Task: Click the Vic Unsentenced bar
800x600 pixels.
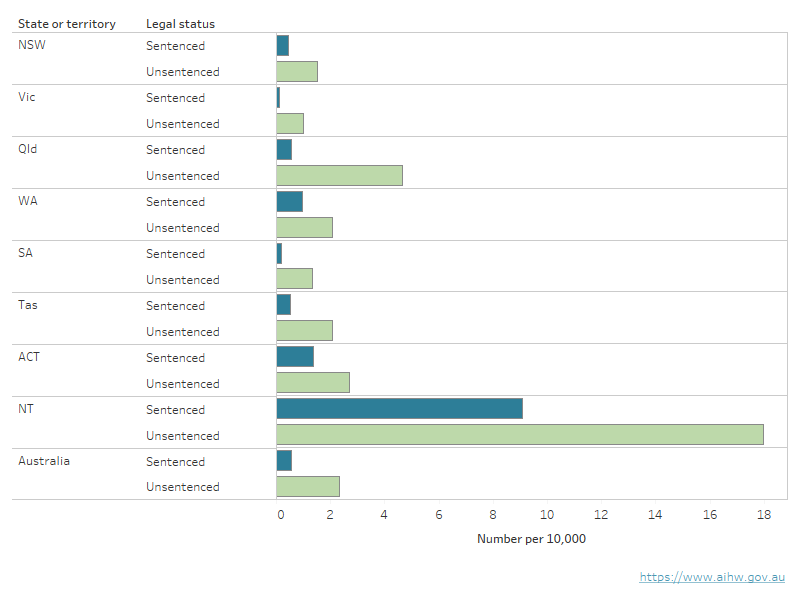Action: pos(290,123)
